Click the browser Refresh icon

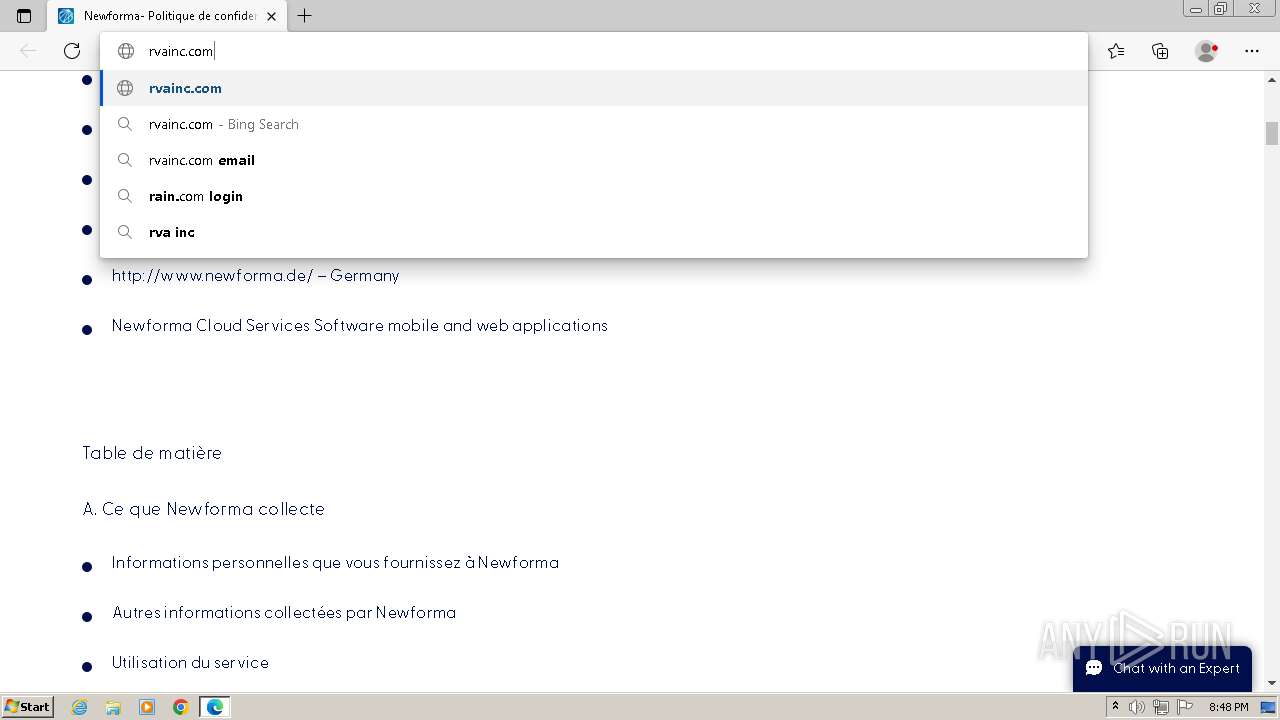coord(72,51)
